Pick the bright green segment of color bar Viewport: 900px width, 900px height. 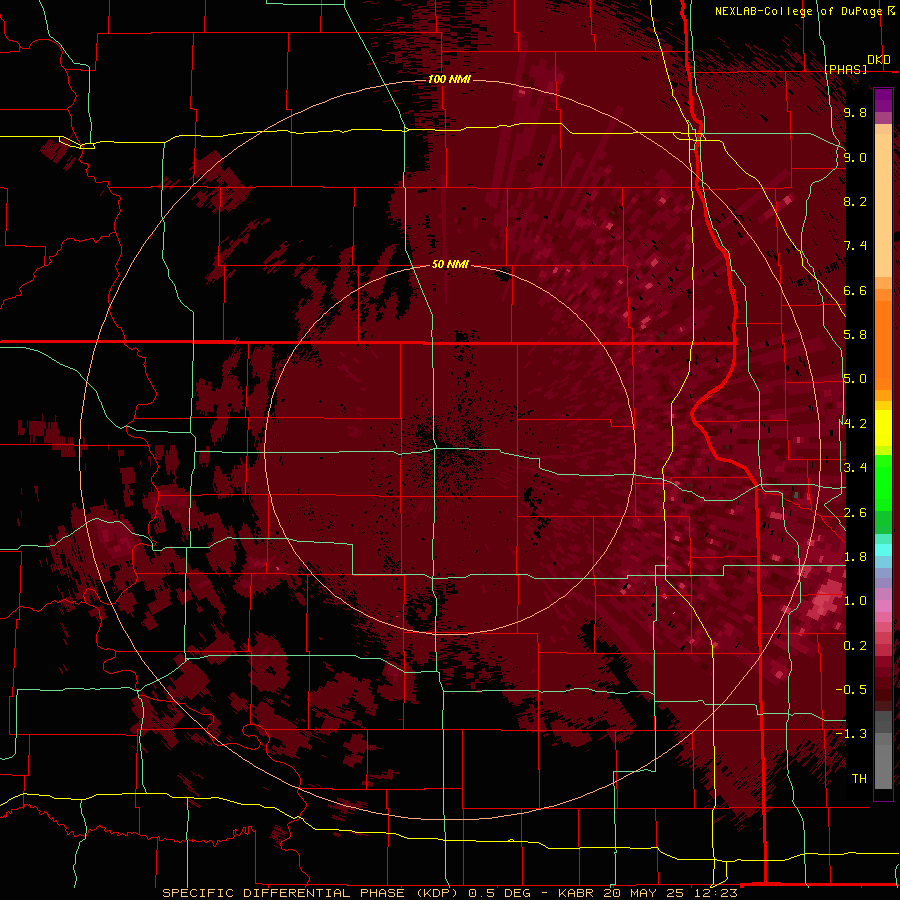coord(883,482)
